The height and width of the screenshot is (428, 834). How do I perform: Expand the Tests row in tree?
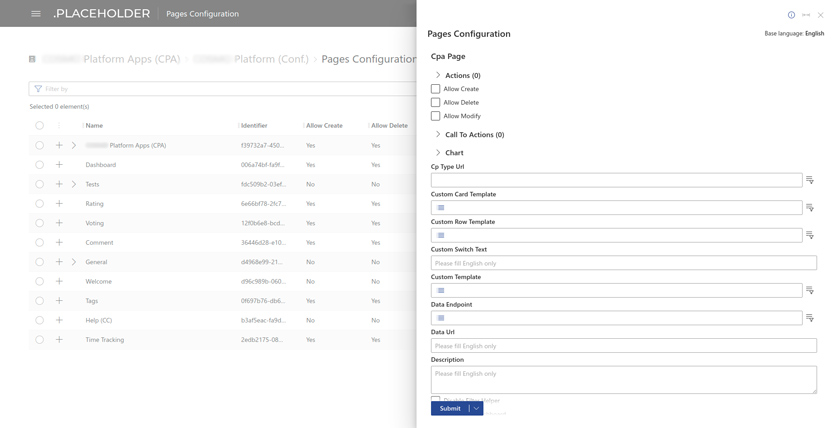[x=74, y=184]
